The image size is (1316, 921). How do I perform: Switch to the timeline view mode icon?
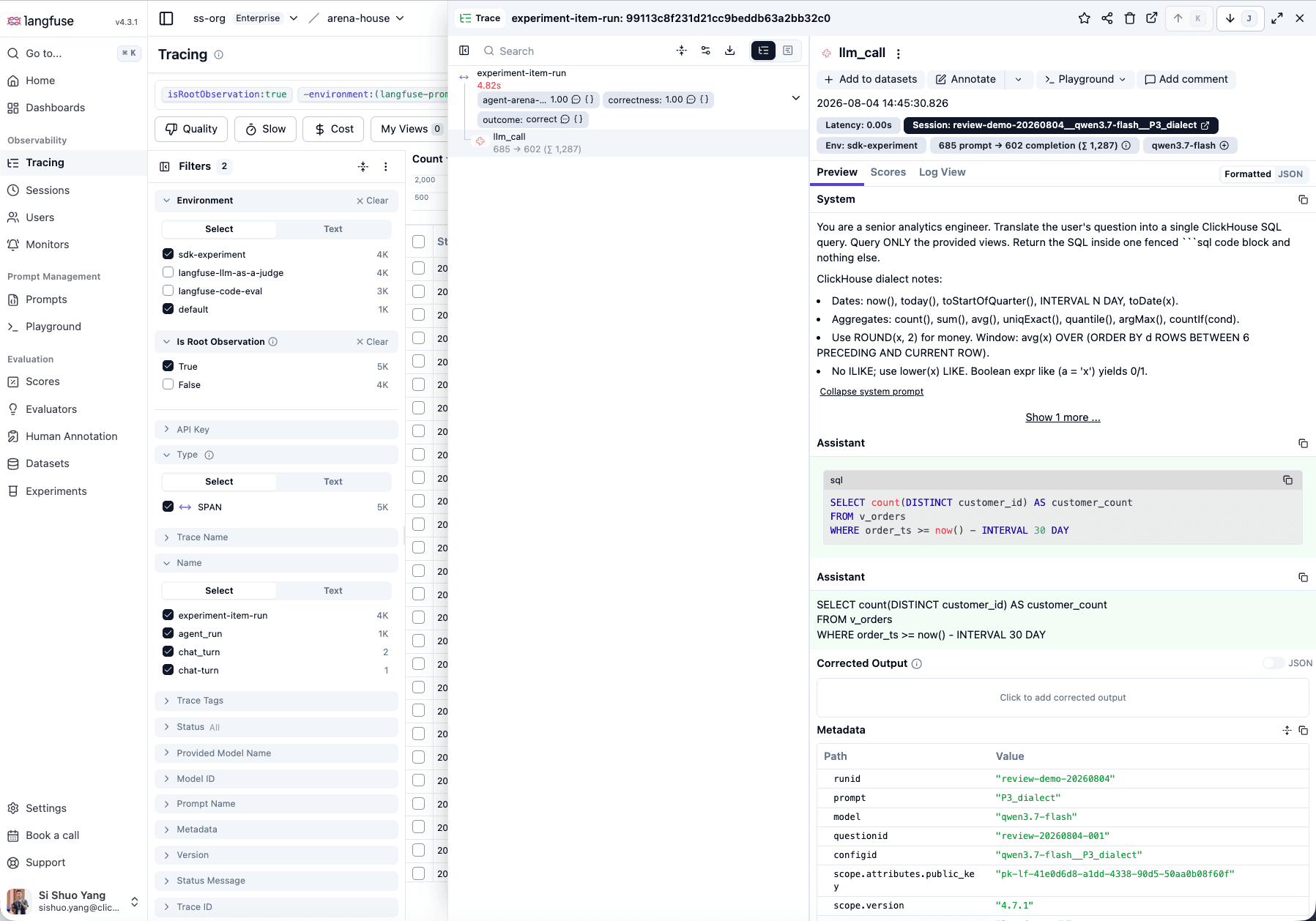788,51
